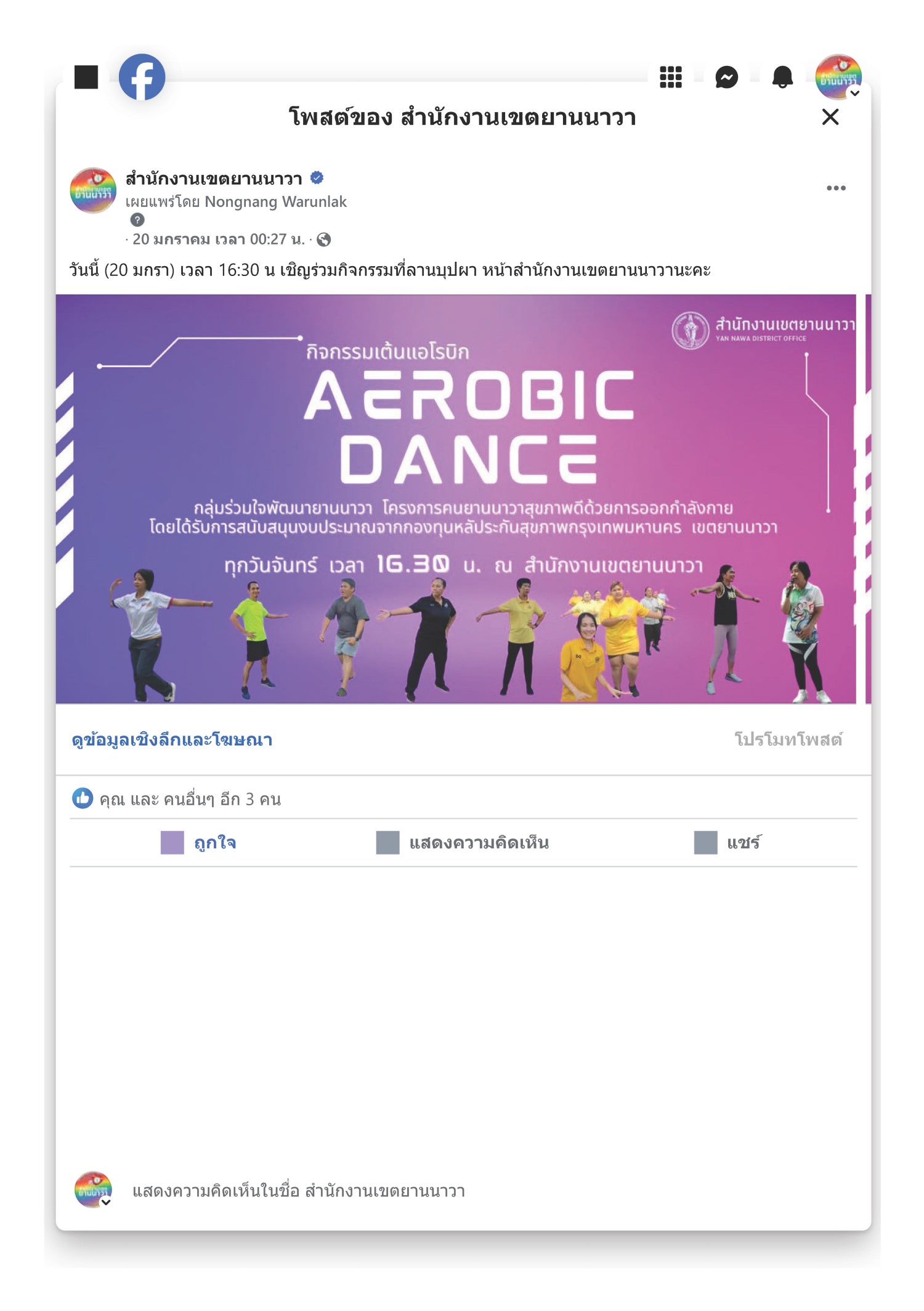Image resolution: width=924 pixels, height=1311 pixels.
Task: Click ดูข้อมูลเชิงลึกและโฆษณา link
Action: tap(172, 739)
